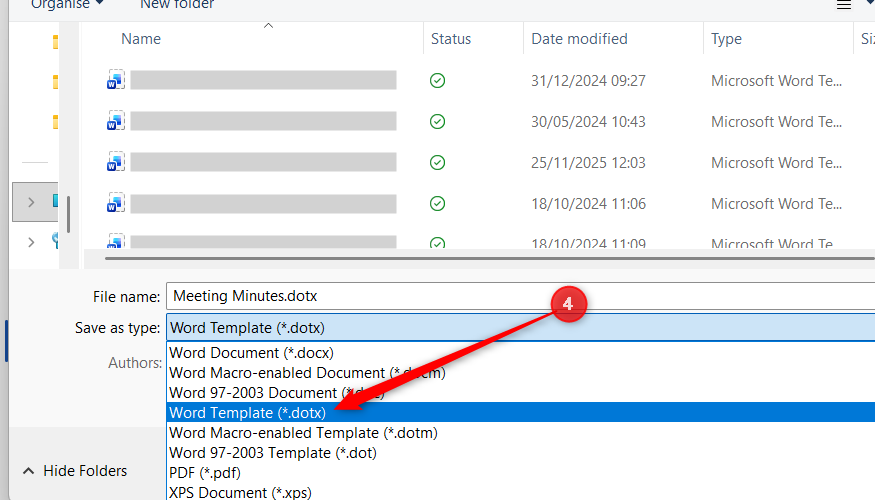
Task: Click the sync status icon for 18/10/2024 11:06 file
Action: pos(438,204)
